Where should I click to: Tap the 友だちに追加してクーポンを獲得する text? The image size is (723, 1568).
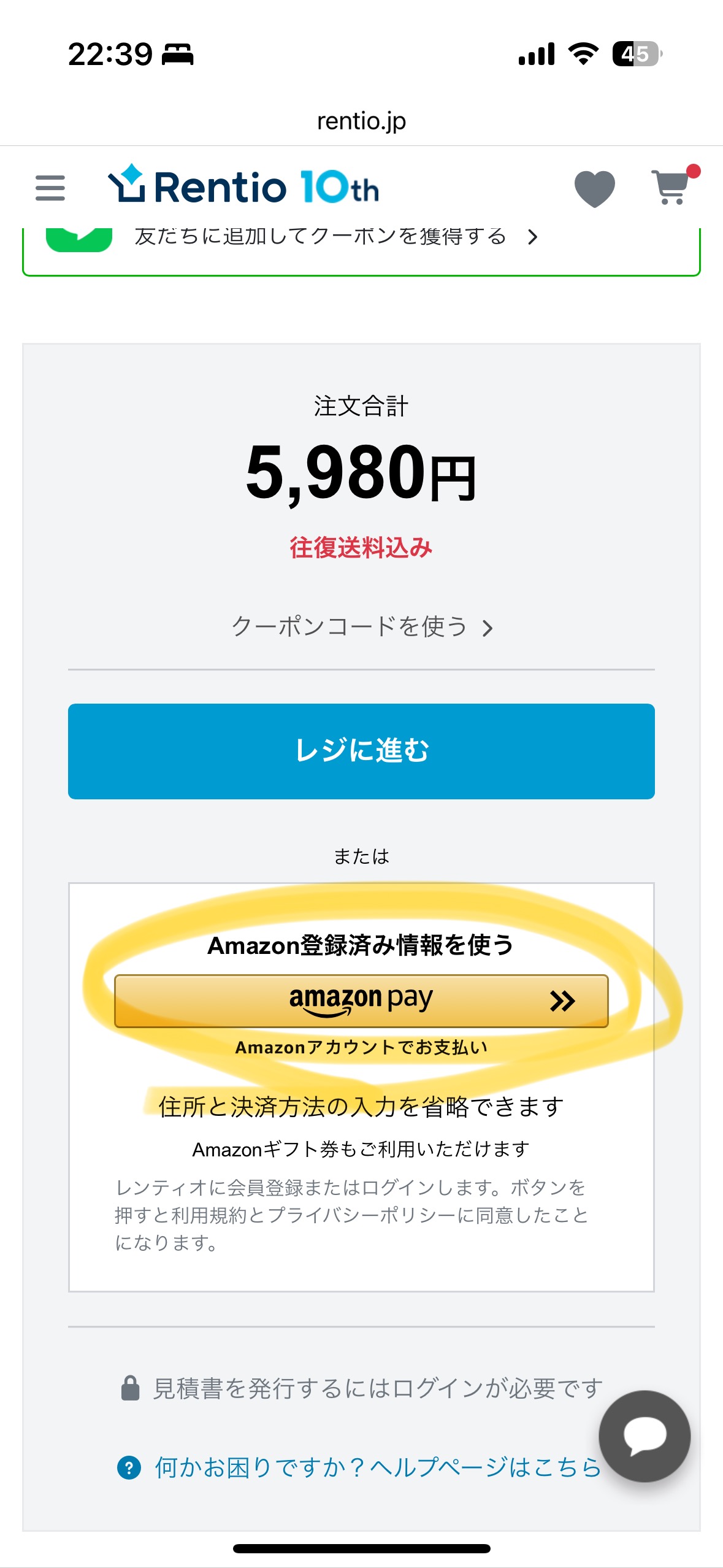(320, 237)
